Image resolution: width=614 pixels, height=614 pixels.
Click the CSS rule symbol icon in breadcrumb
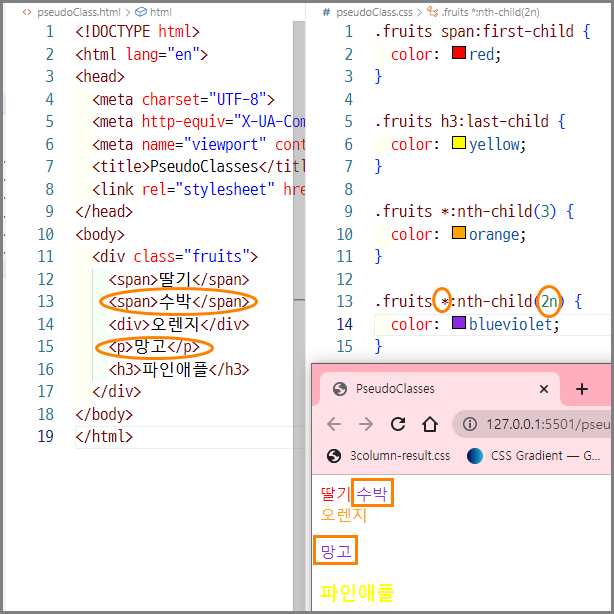point(432,12)
